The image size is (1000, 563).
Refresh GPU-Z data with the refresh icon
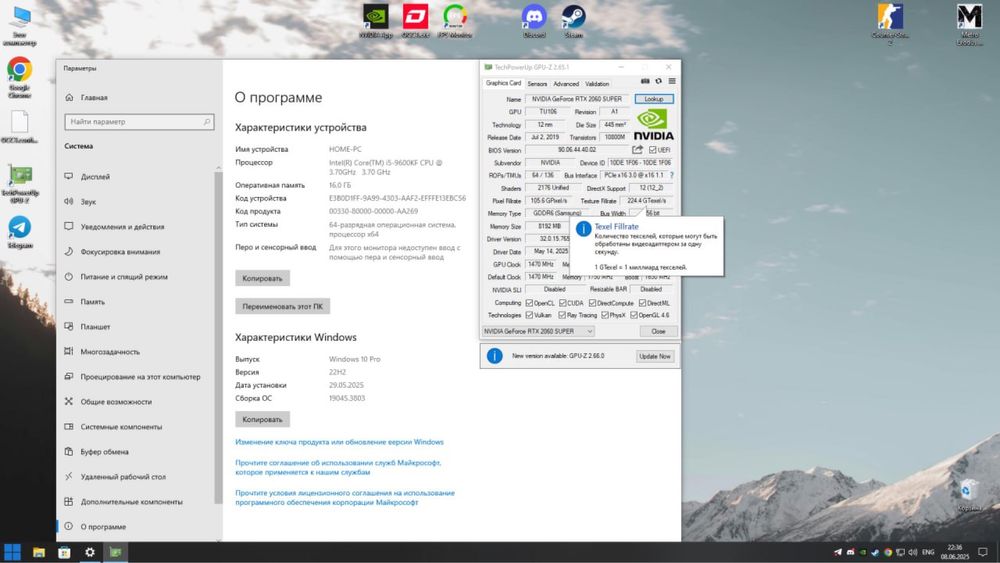coord(659,82)
